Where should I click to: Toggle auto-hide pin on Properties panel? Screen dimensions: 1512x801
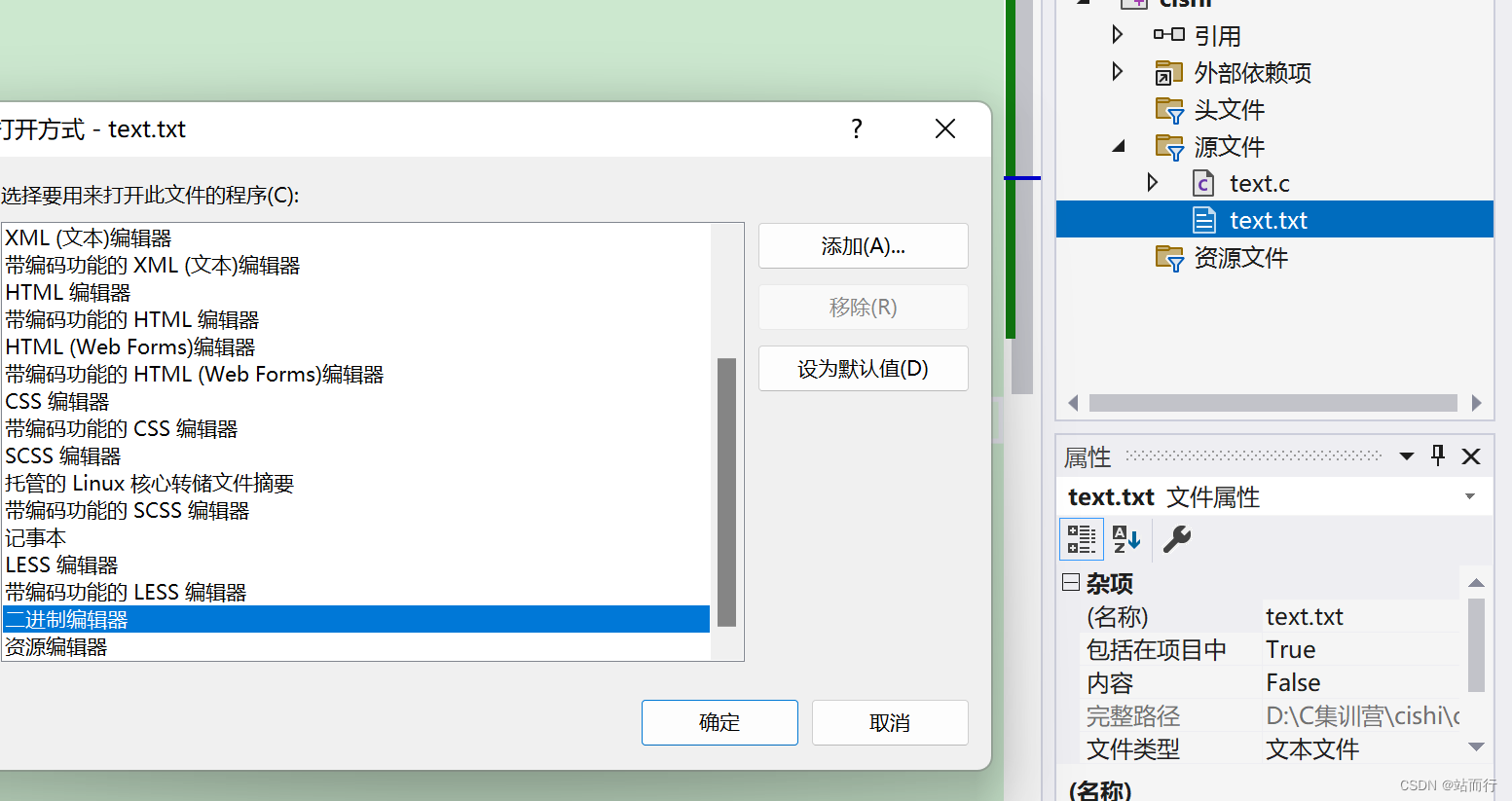pyautogui.click(x=1438, y=455)
